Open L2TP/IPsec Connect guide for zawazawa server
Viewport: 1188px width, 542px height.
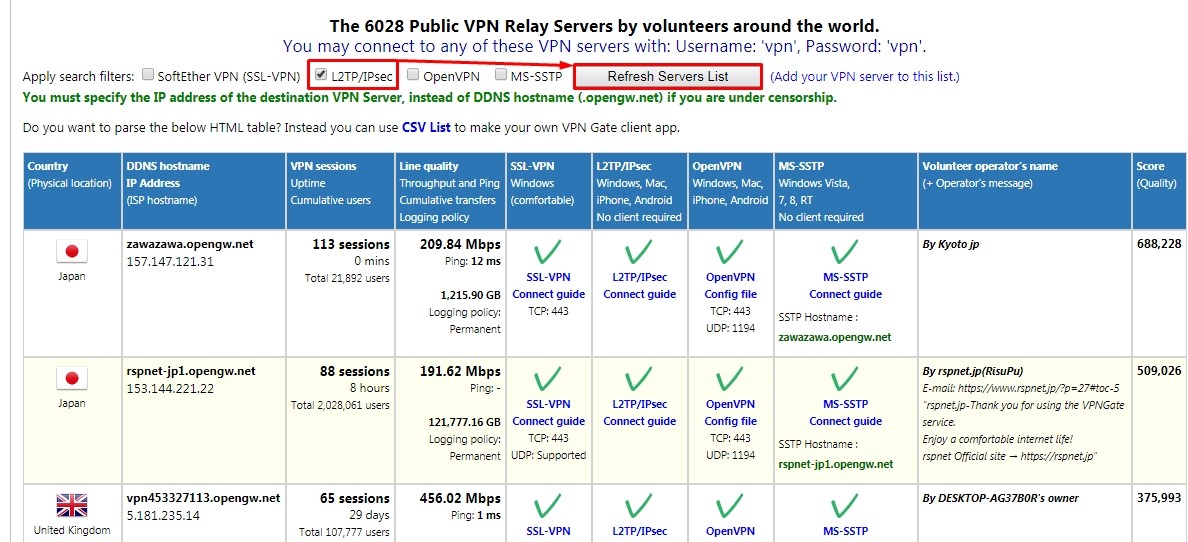point(639,286)
